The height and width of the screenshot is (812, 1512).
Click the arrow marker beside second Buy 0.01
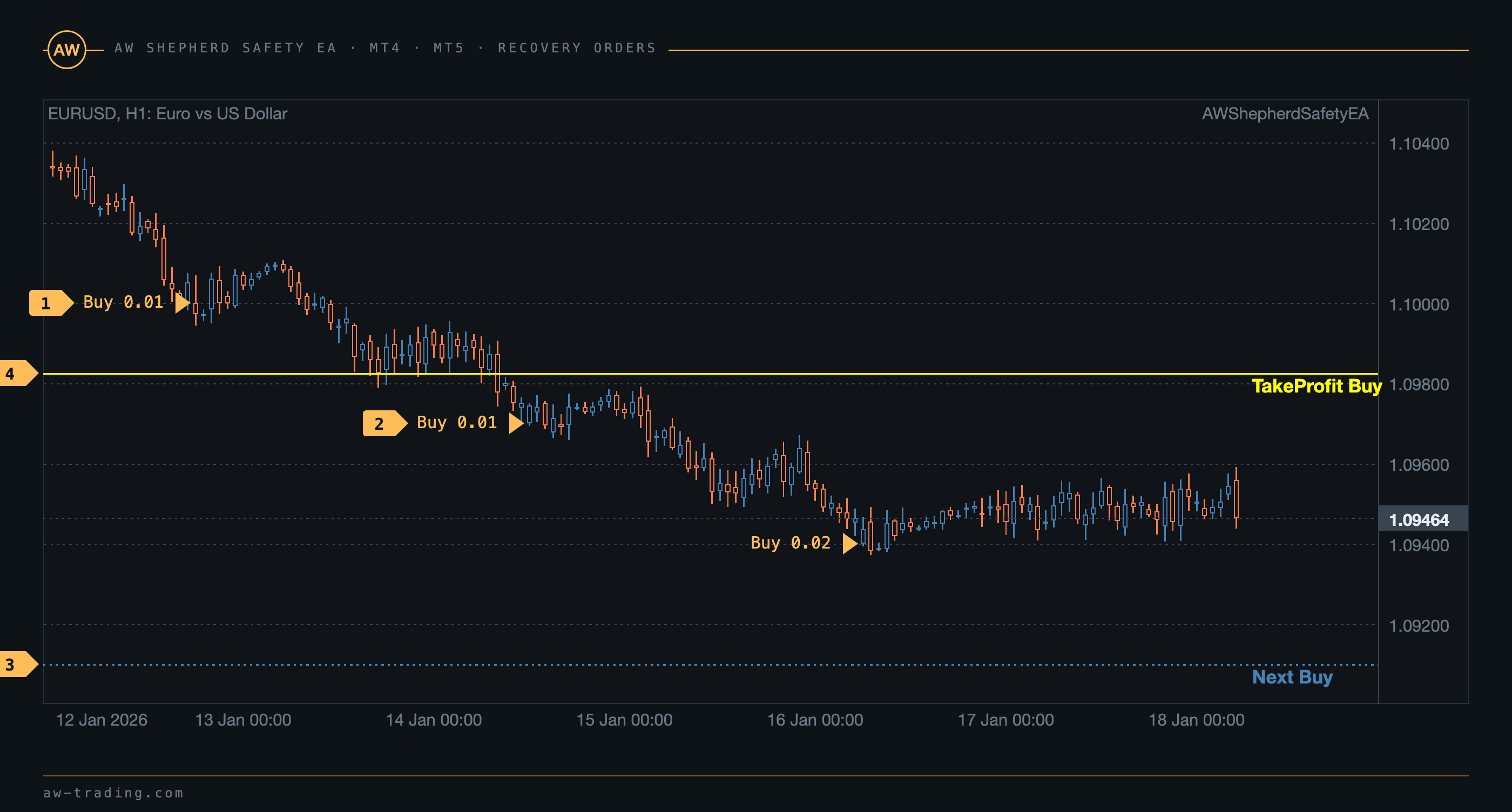(516, 423)
